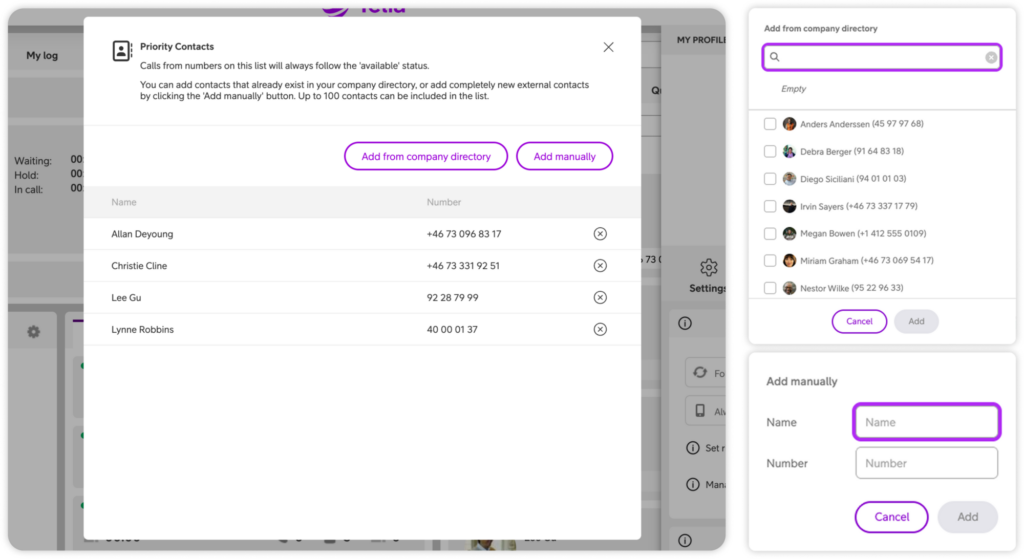Remove Lynne Robbins from the list
This screenshot has width=1024, height=559.
[600, 329]
